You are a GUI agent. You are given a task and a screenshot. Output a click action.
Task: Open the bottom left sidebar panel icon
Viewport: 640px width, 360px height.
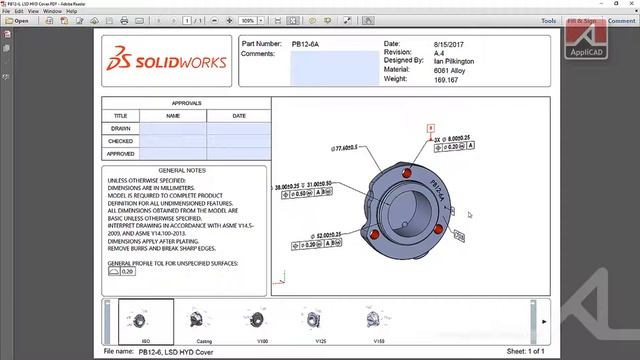pos(6,77)
